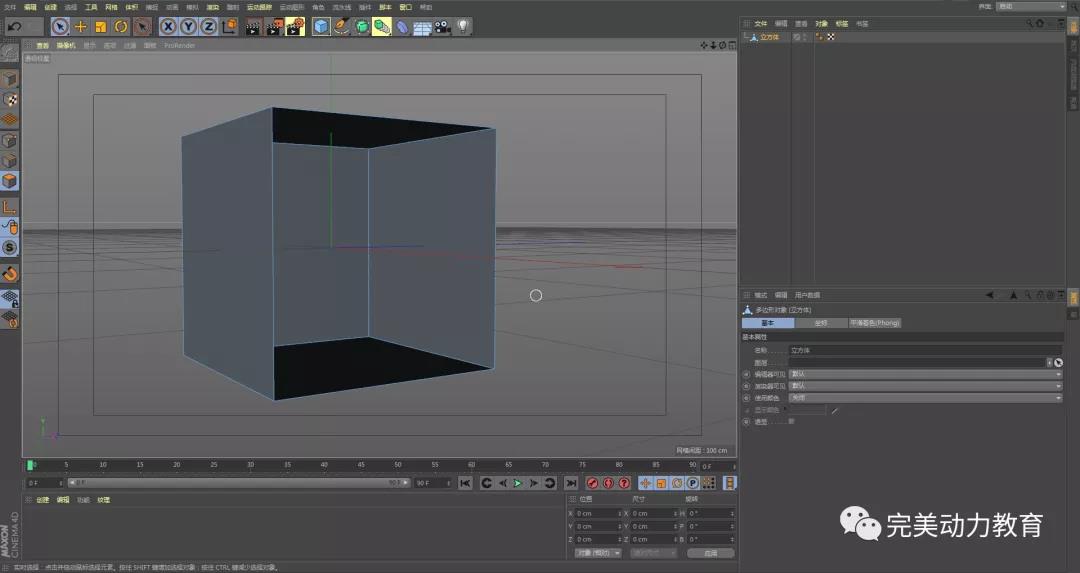Viewport: 1080px width, 573px height.
Task: Click the Camera object icon
Action: (441, 26)
